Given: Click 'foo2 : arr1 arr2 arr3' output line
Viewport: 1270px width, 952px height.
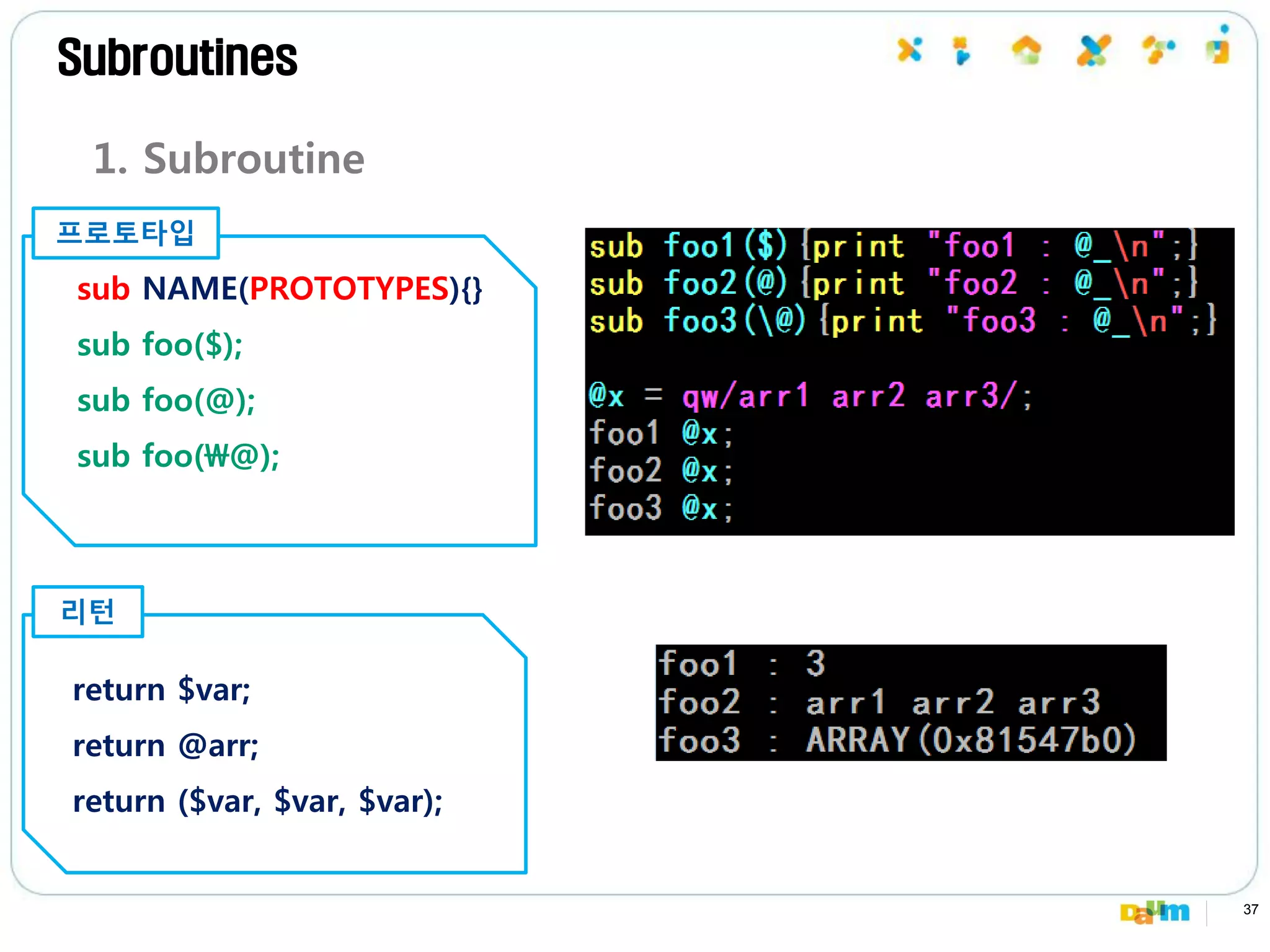Looking at the screenshot, I should (x=879, y=702).
